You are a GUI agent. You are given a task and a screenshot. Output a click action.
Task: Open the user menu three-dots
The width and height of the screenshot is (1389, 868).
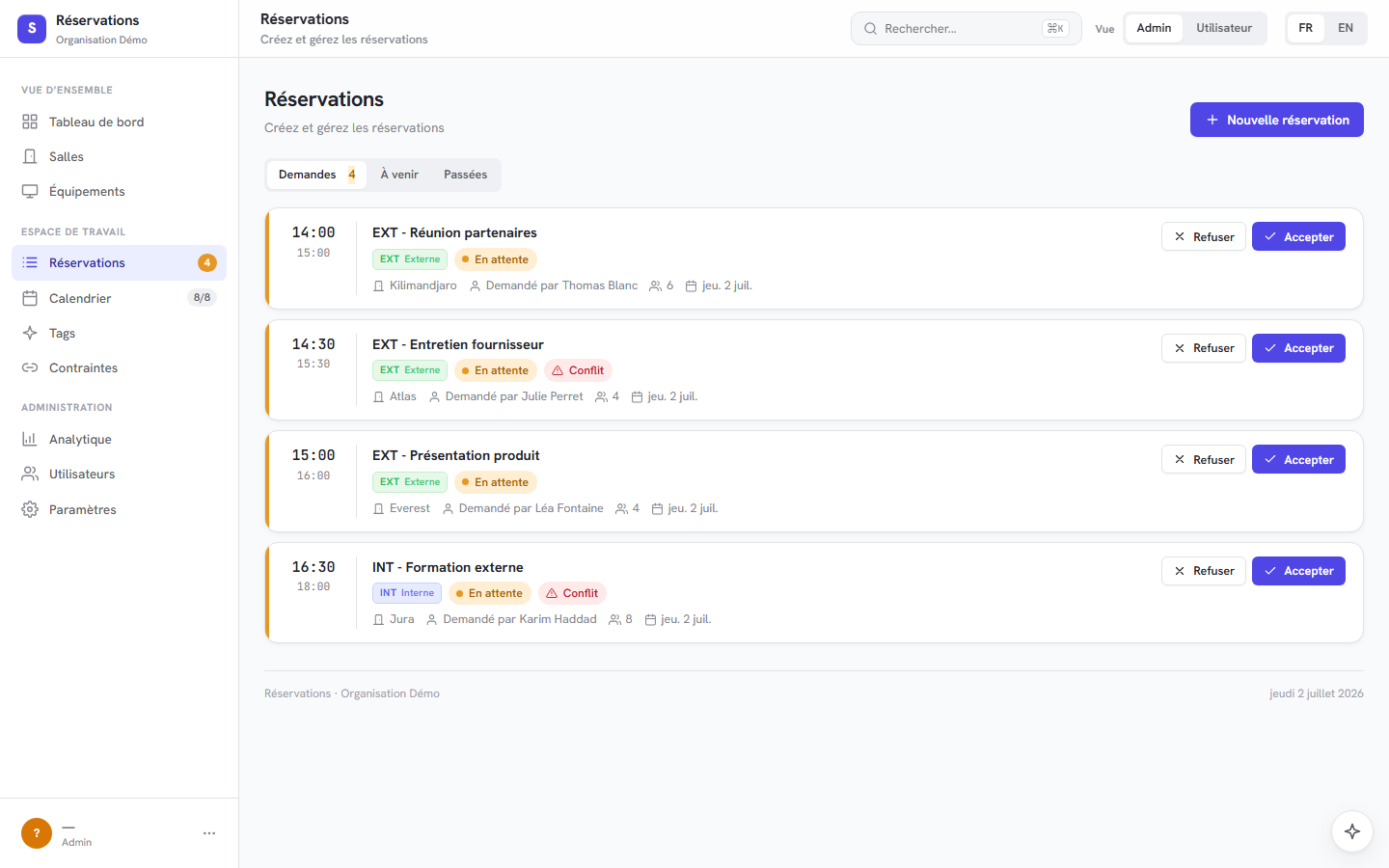point(209,833)
